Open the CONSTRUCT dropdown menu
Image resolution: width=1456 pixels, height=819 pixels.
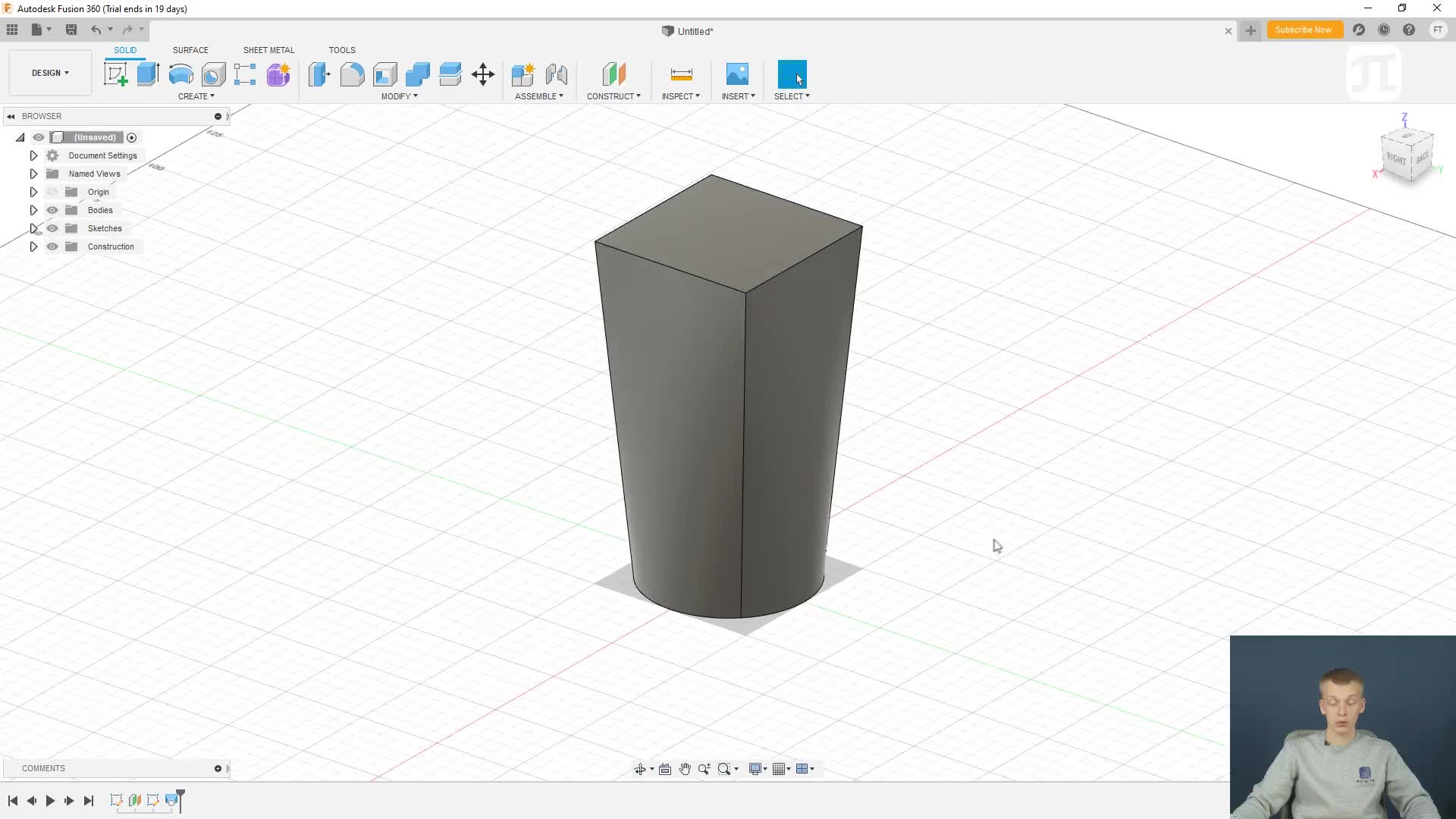coord(613,96)
